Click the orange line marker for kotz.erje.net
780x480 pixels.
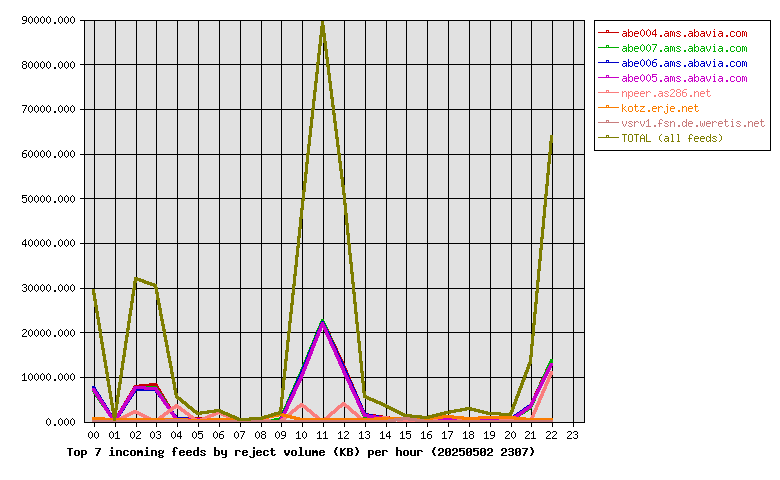[608, 107]
